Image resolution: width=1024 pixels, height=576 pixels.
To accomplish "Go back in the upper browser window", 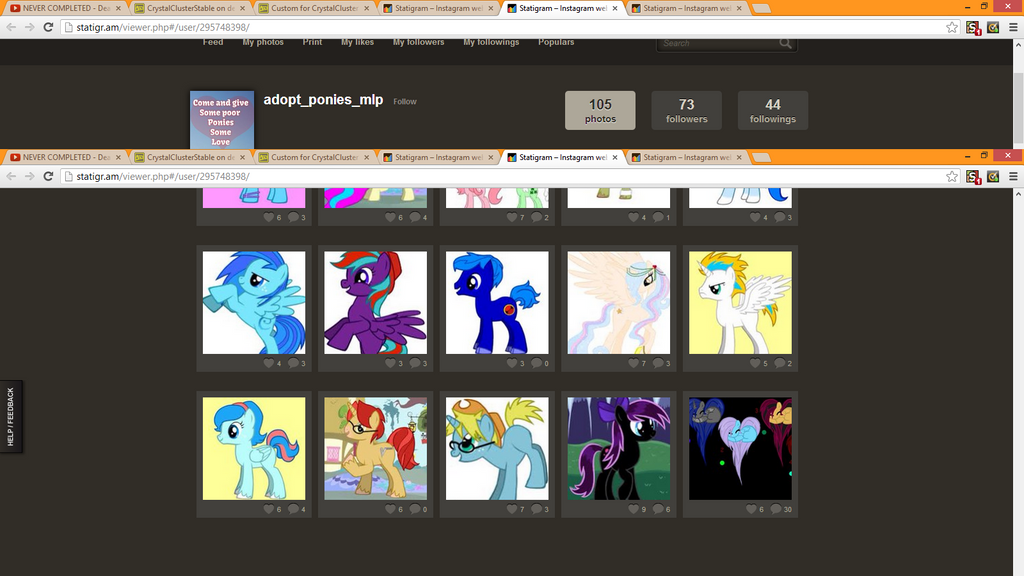I will pos(11,27).
